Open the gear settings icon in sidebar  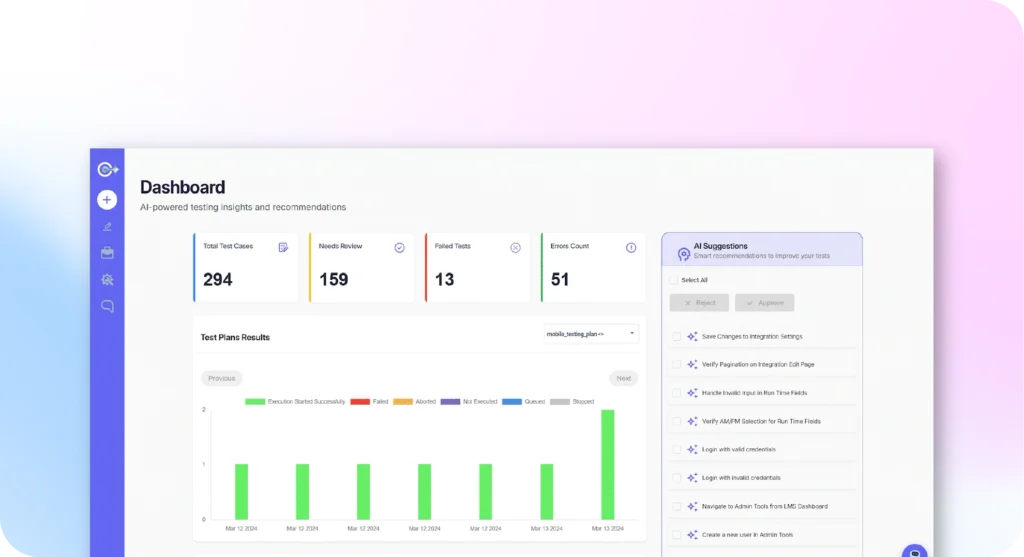click(107, 280)
